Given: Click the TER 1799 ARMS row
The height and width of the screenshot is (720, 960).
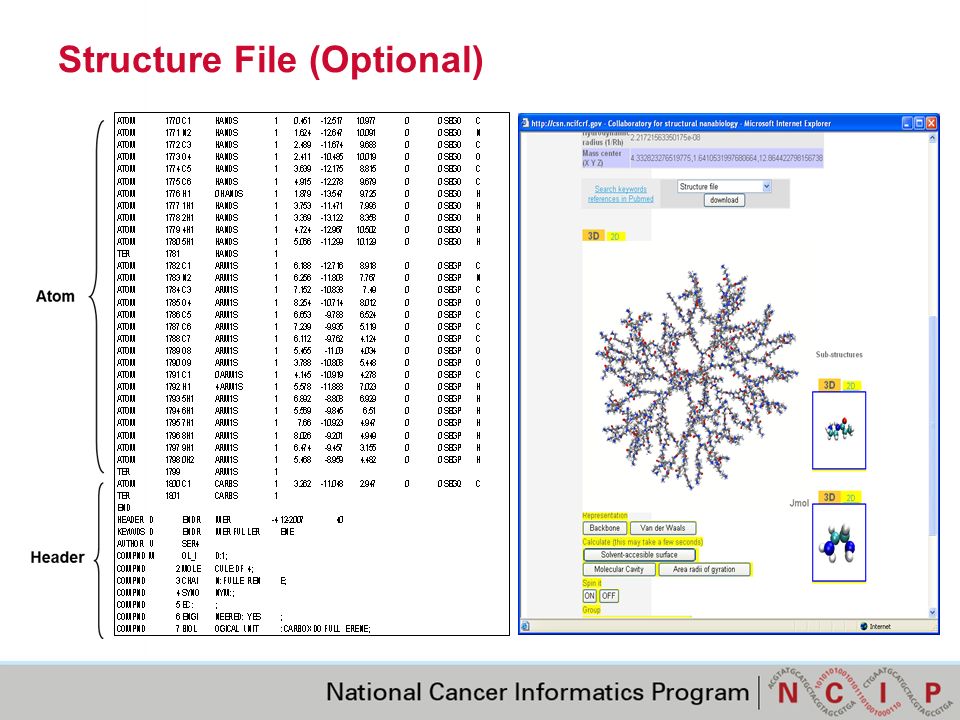Looking at the screenshot, I should (x=197, y=471).
